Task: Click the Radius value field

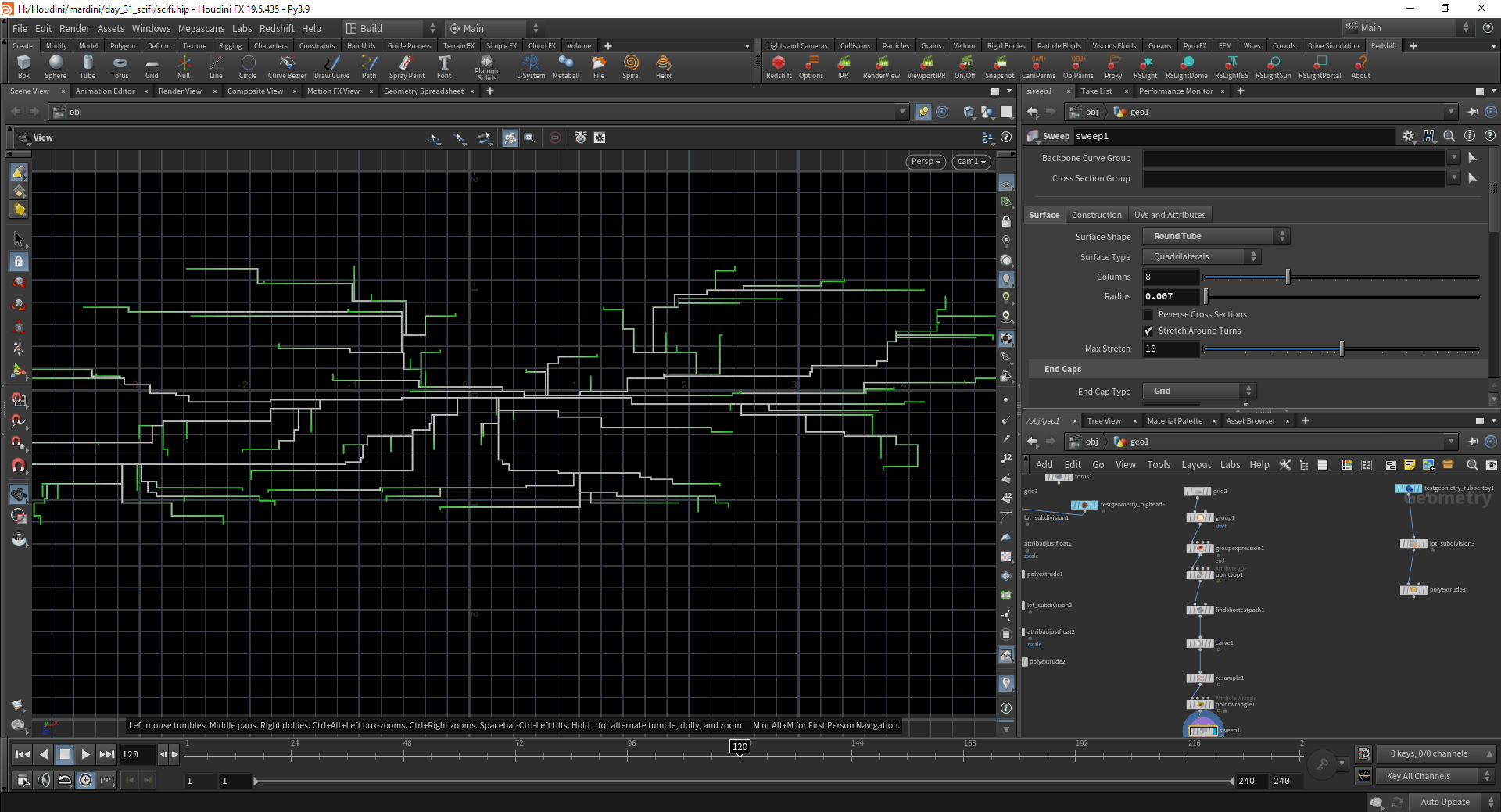Action: (1170, 297)
